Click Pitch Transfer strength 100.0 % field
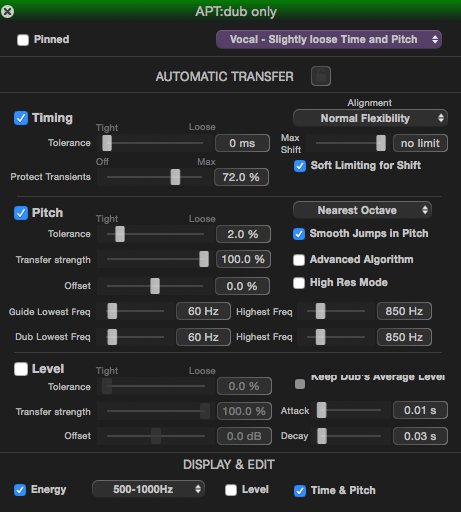Screen dimensions: 461x512 (243, 259)
